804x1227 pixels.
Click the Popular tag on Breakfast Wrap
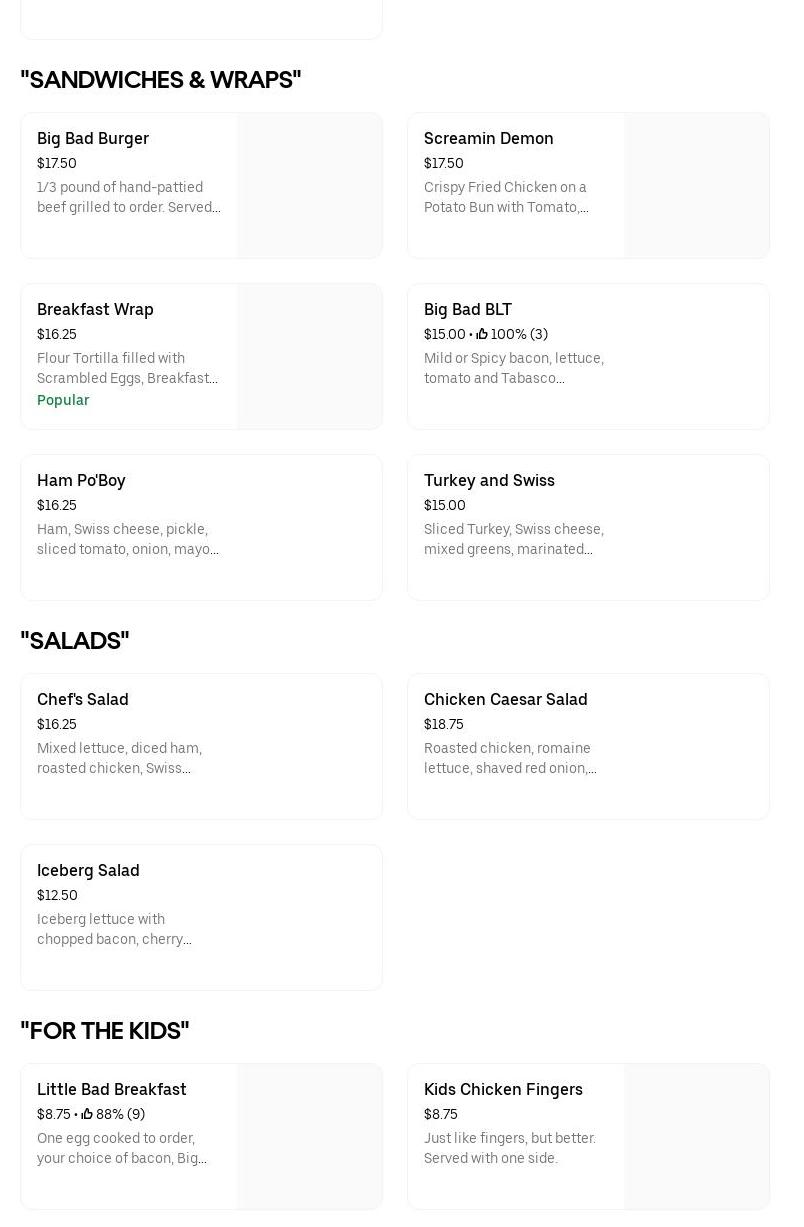coord(63,400)
